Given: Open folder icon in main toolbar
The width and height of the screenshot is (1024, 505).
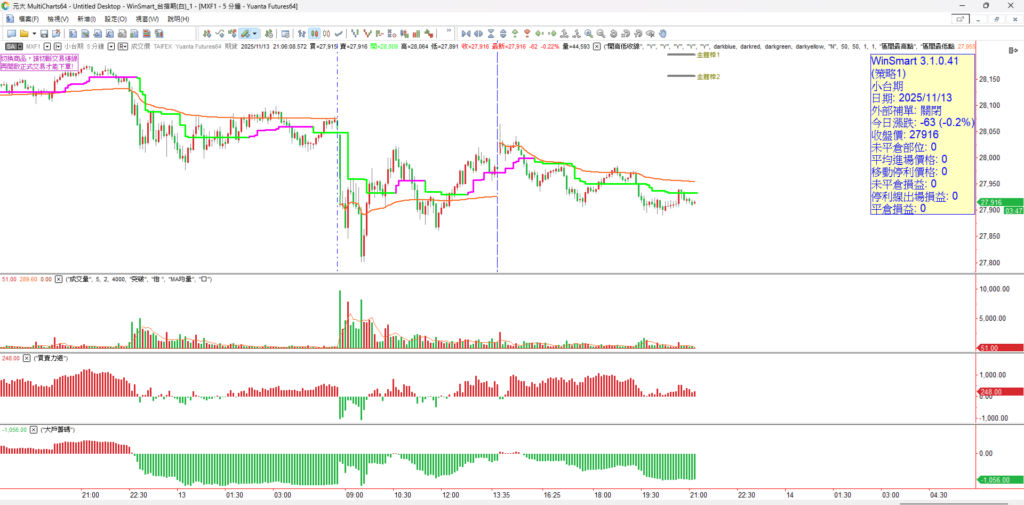Looking at the screenshot, I should [22, 33].
